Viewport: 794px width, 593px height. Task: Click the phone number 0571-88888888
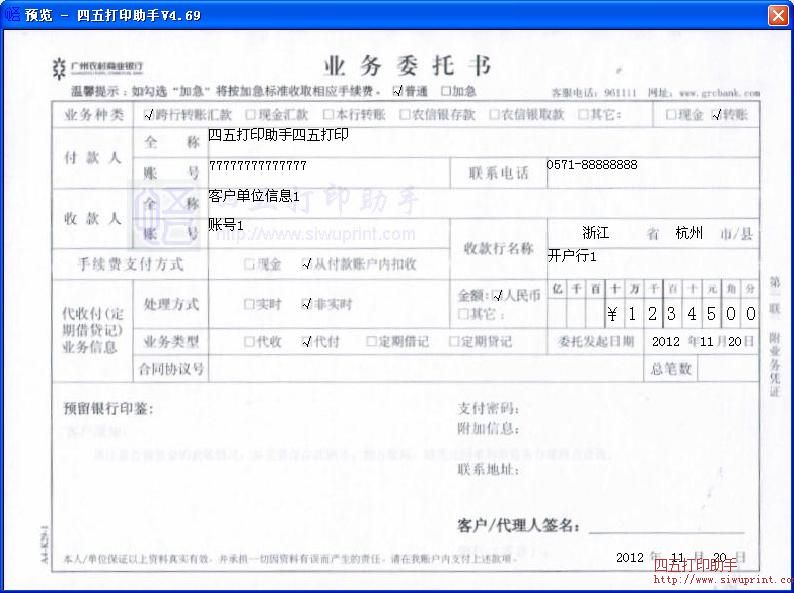[592, 165]
